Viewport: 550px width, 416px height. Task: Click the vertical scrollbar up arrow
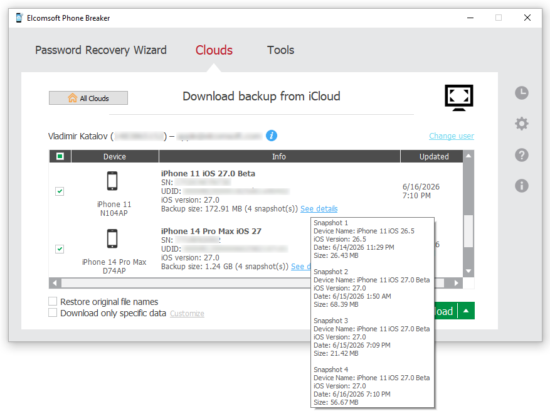click(x=468, y=155)
